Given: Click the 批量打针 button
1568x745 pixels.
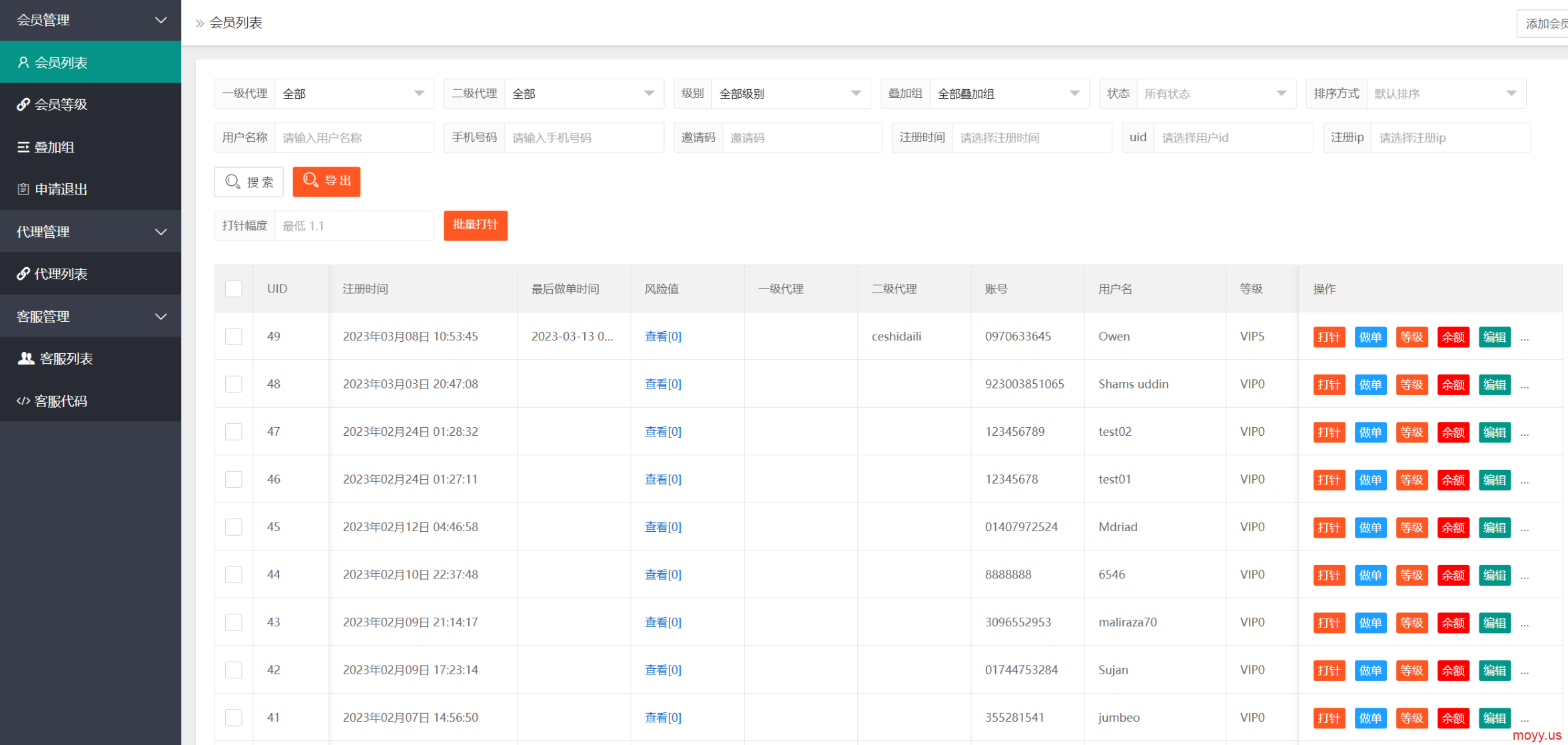Looking at the screenshot, I should coord(476,225).
